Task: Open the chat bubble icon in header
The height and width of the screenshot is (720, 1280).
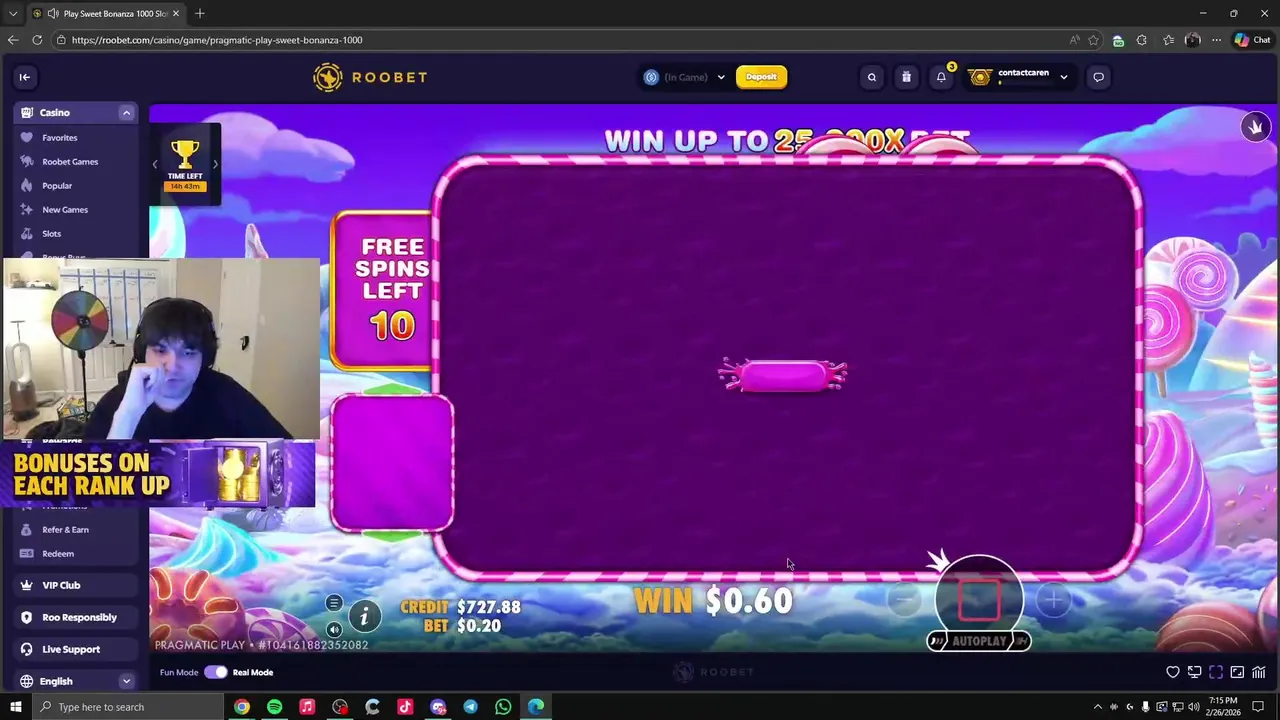Action: coord(1098,77)
